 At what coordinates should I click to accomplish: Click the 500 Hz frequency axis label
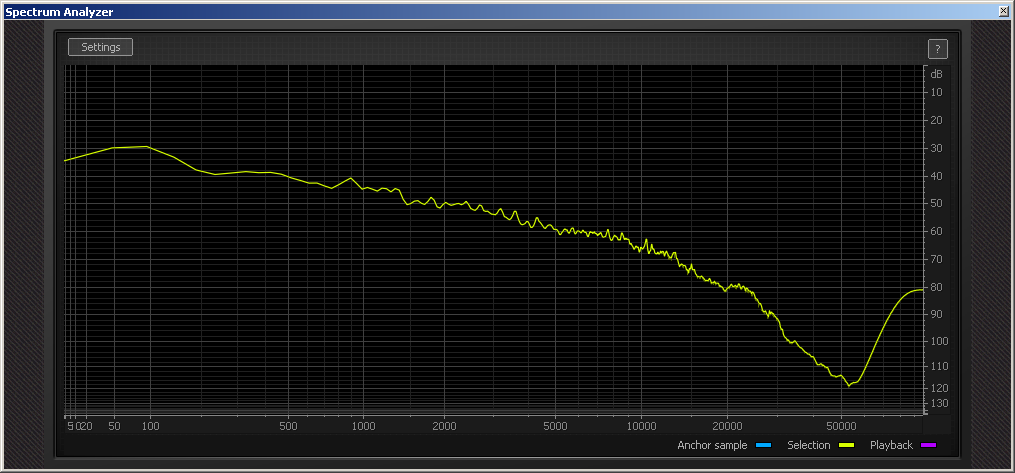[x=288, y=426]
